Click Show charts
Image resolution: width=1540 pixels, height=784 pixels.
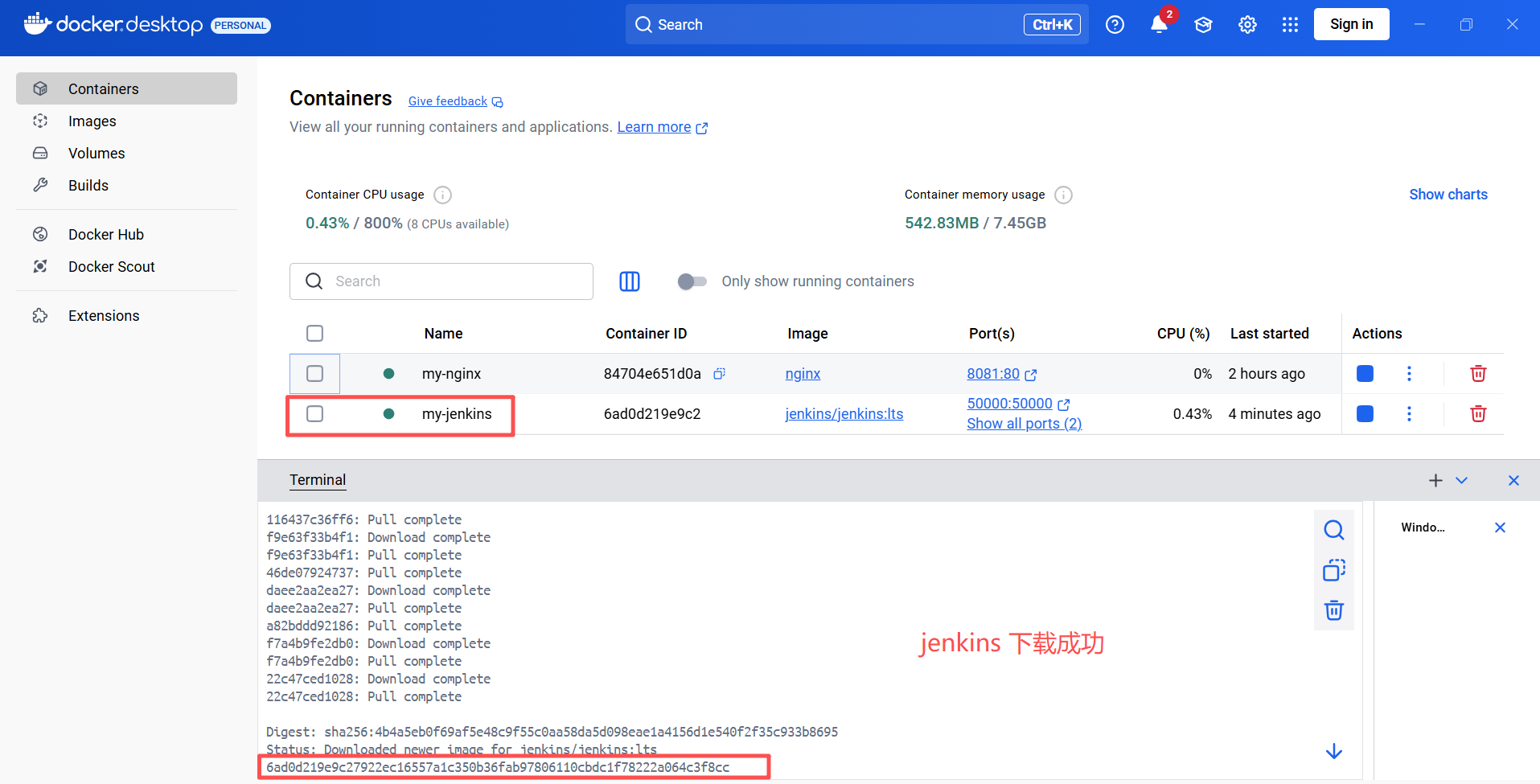[1448, 195]
